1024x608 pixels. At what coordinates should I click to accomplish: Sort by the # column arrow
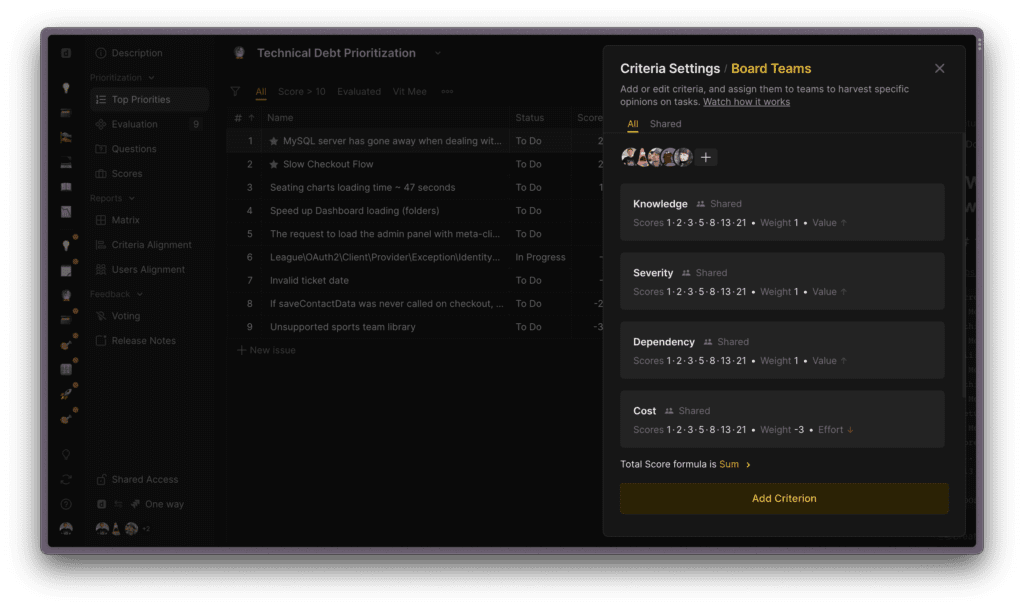click(251, 118)
